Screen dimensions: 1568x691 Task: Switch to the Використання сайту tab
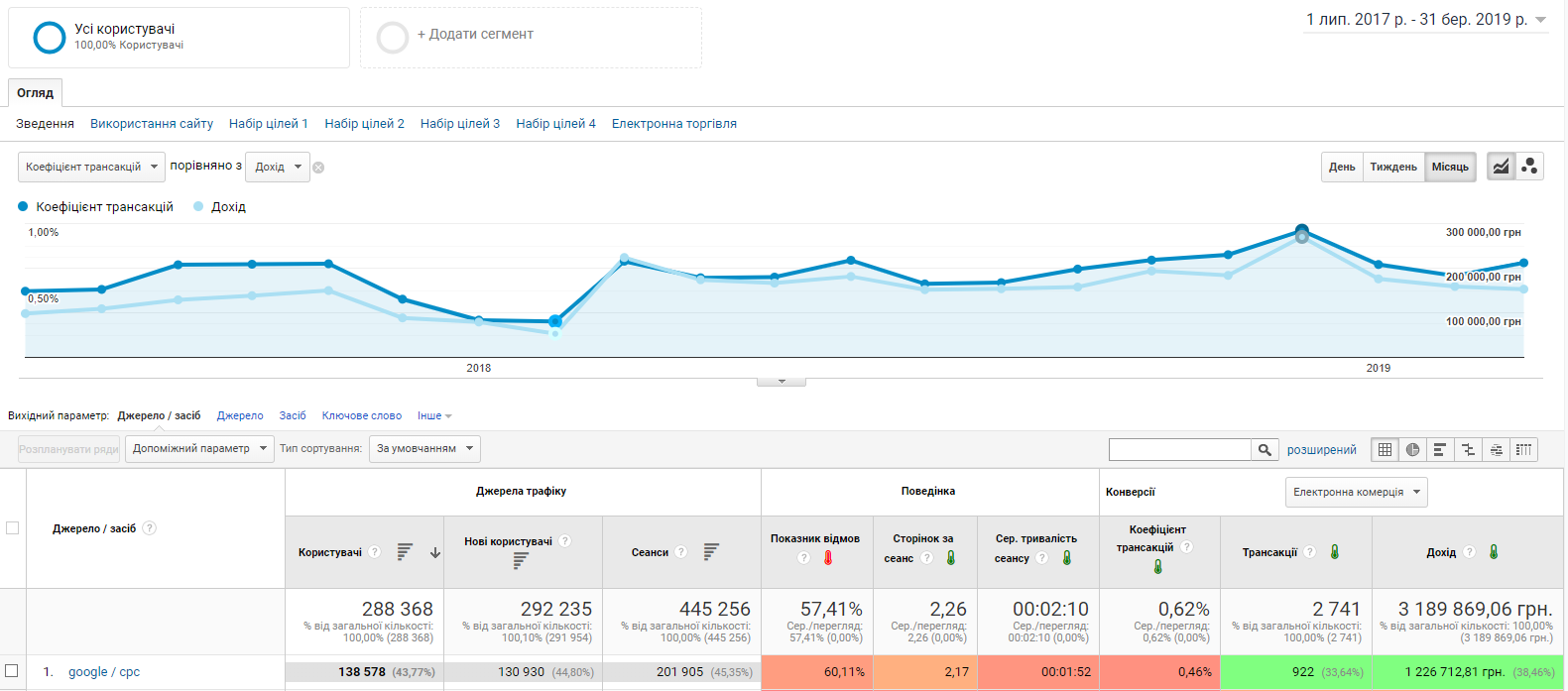coord(152,124)
